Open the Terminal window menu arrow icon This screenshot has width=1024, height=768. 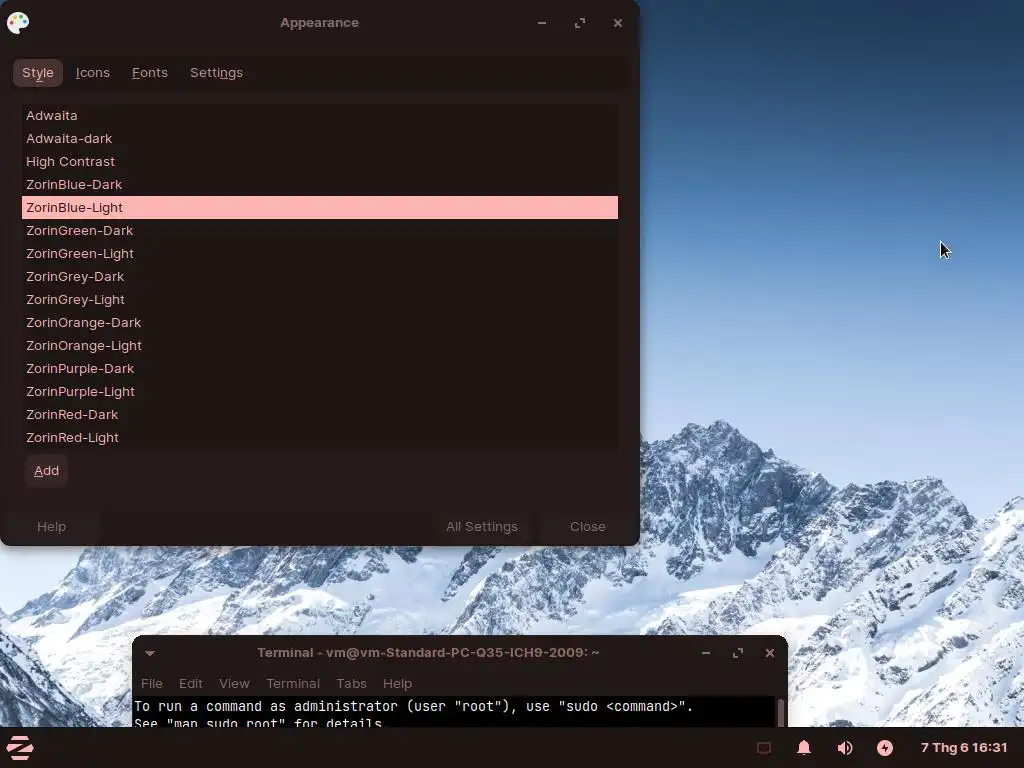150,652
